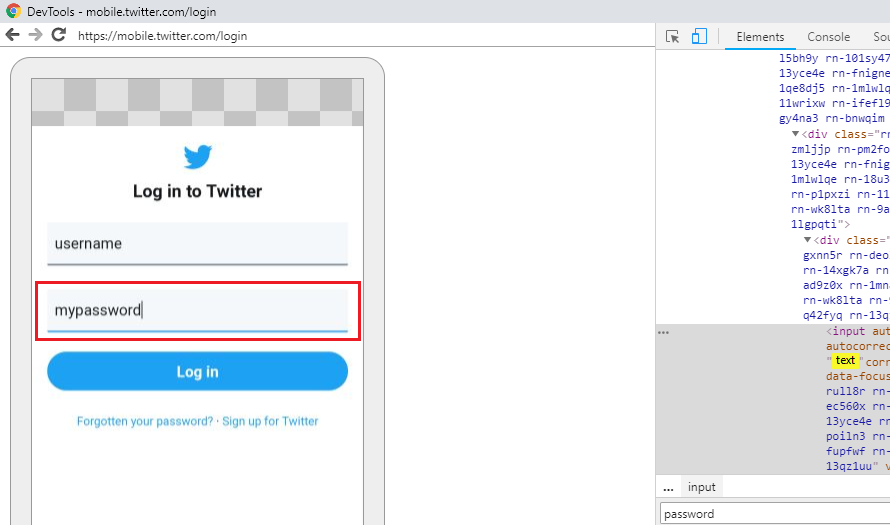
Task: Collapse the nested second div class node
Action: [808, 240]
